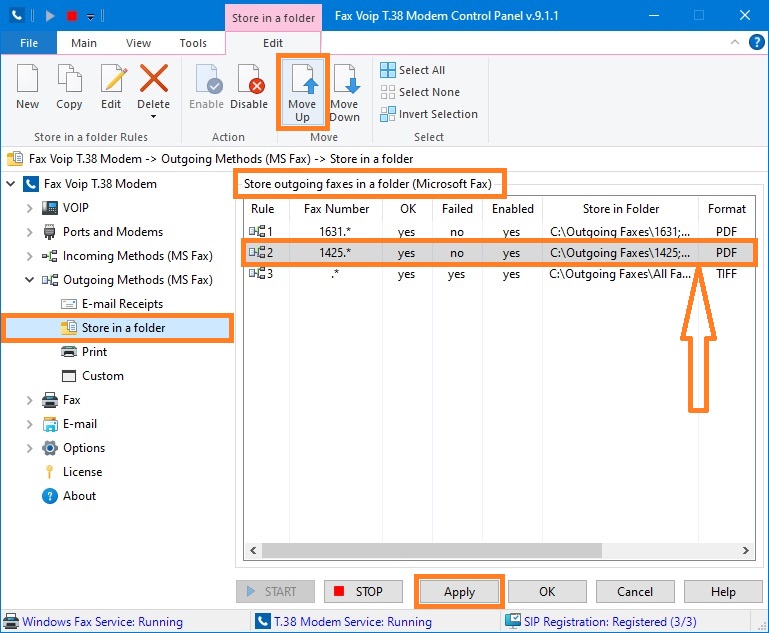
Task: Click the Format column header
Action: pyautogui.click(x=726, y=209)
